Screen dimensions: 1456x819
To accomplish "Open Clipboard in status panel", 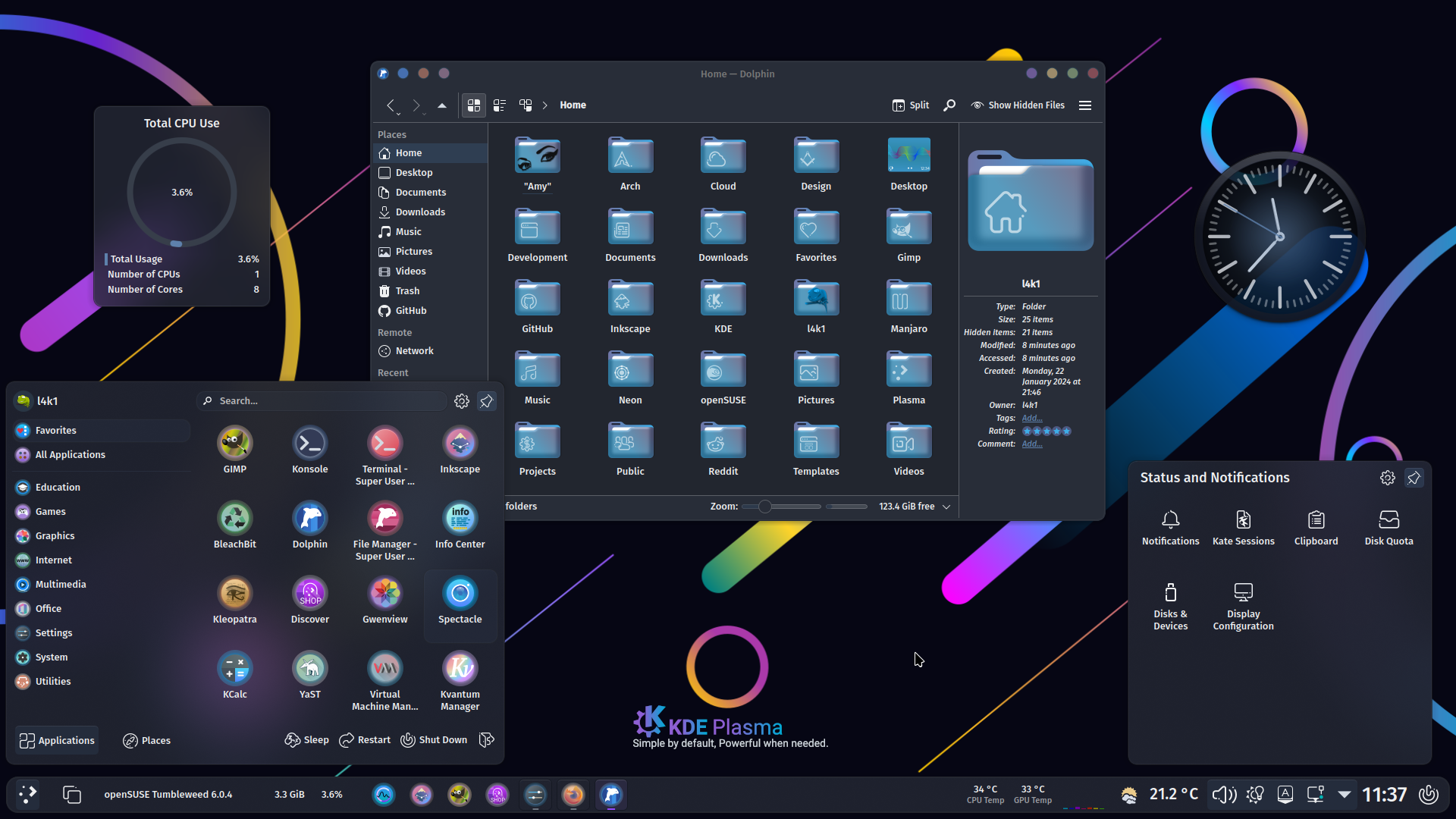I will coord(1316,528).
